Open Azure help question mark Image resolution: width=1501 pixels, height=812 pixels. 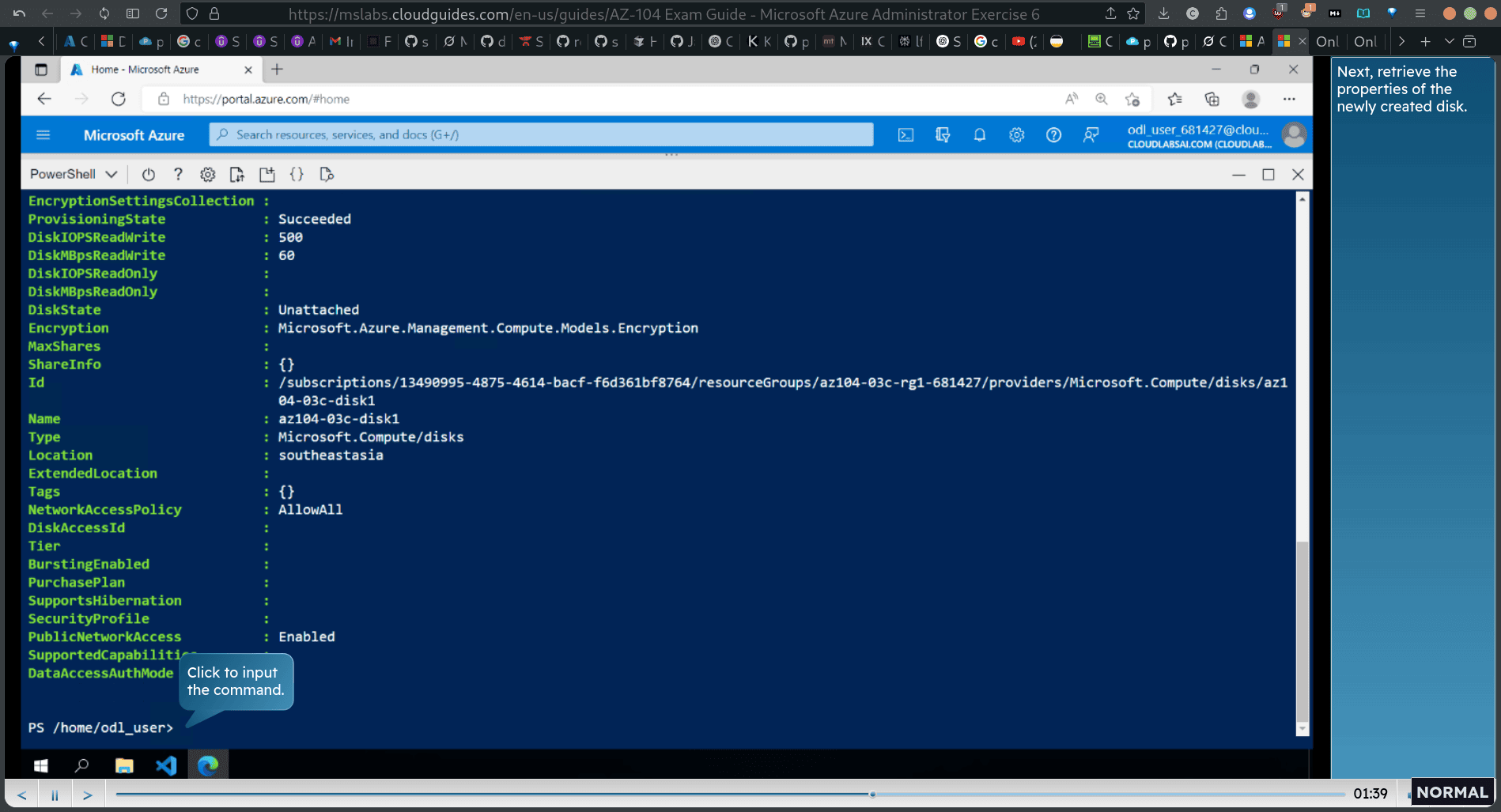pos(1053,135)
